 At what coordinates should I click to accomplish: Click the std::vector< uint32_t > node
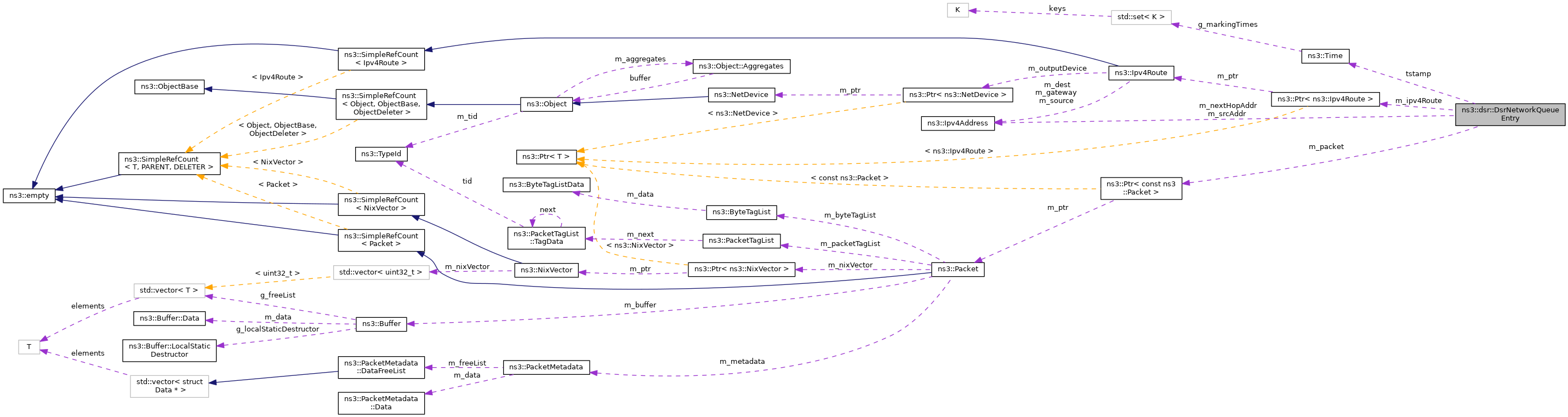(381, 273)
